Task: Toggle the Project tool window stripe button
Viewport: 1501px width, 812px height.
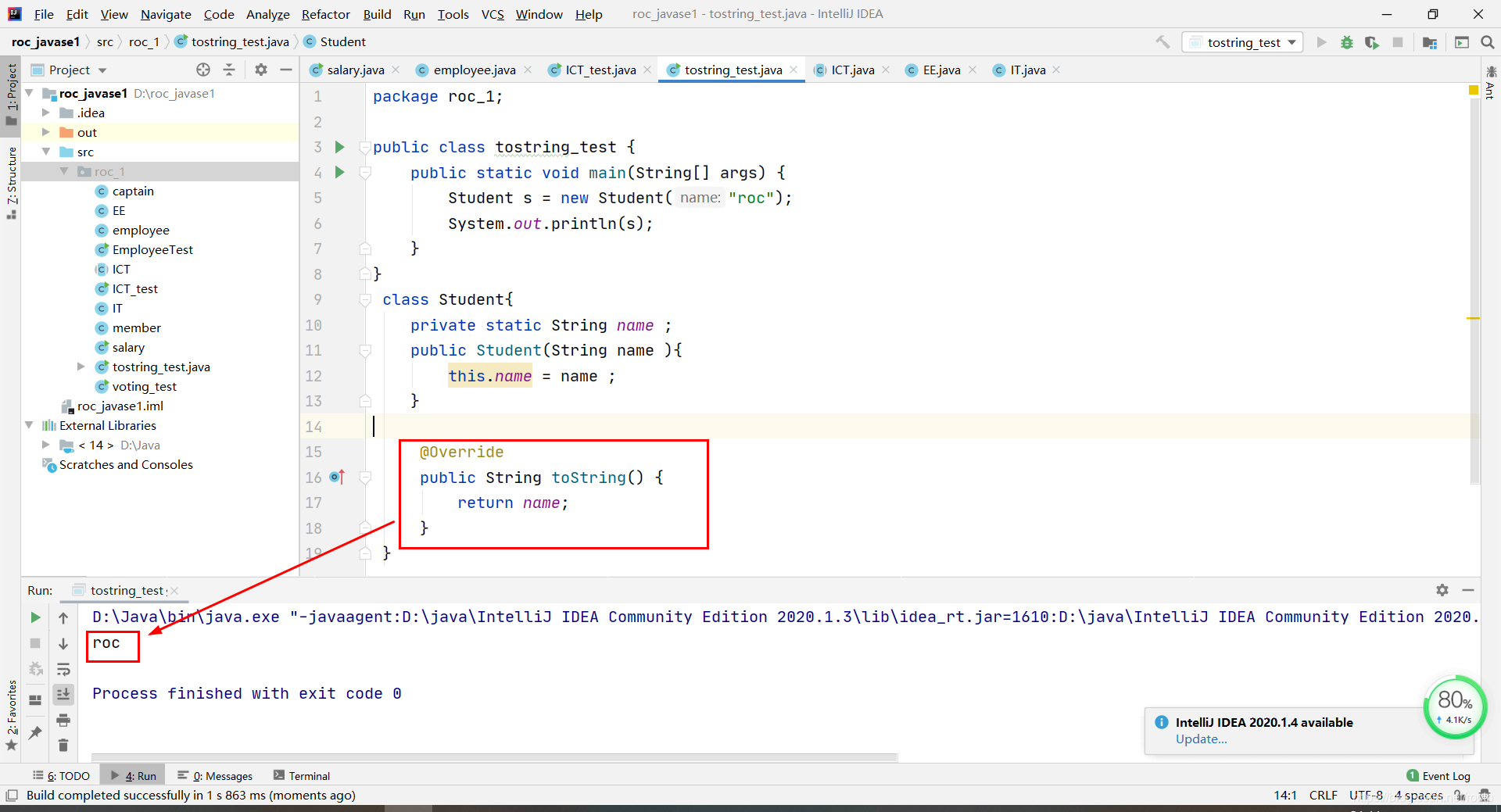Action: pos(11,94)
